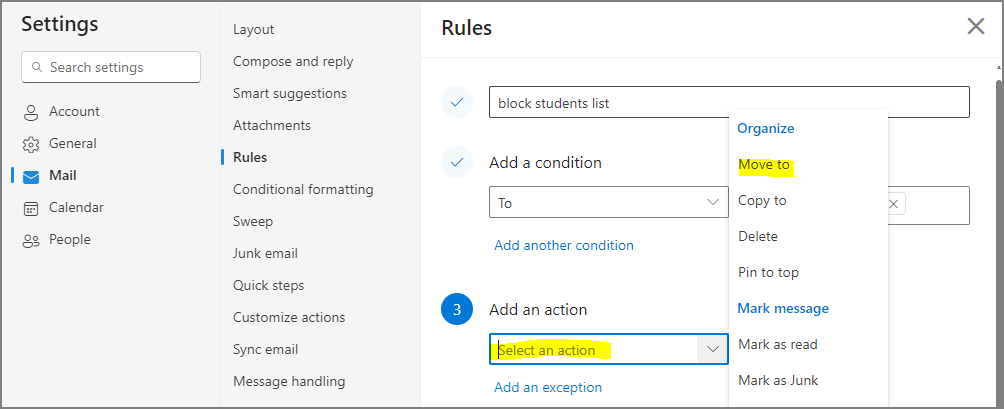Click the rule name text field
Viewport: 1004px width, 409px height.
729,103
